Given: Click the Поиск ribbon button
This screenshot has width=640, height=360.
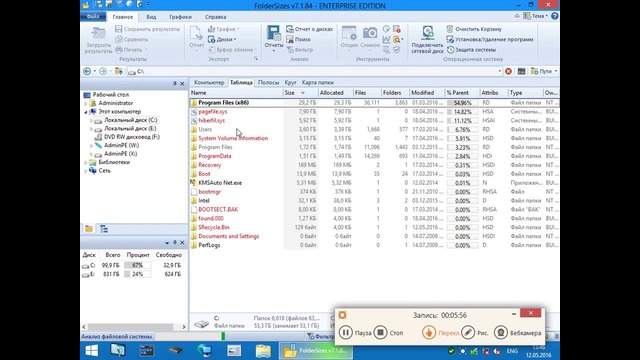Looking at the screenshot, I should [298, 39].
